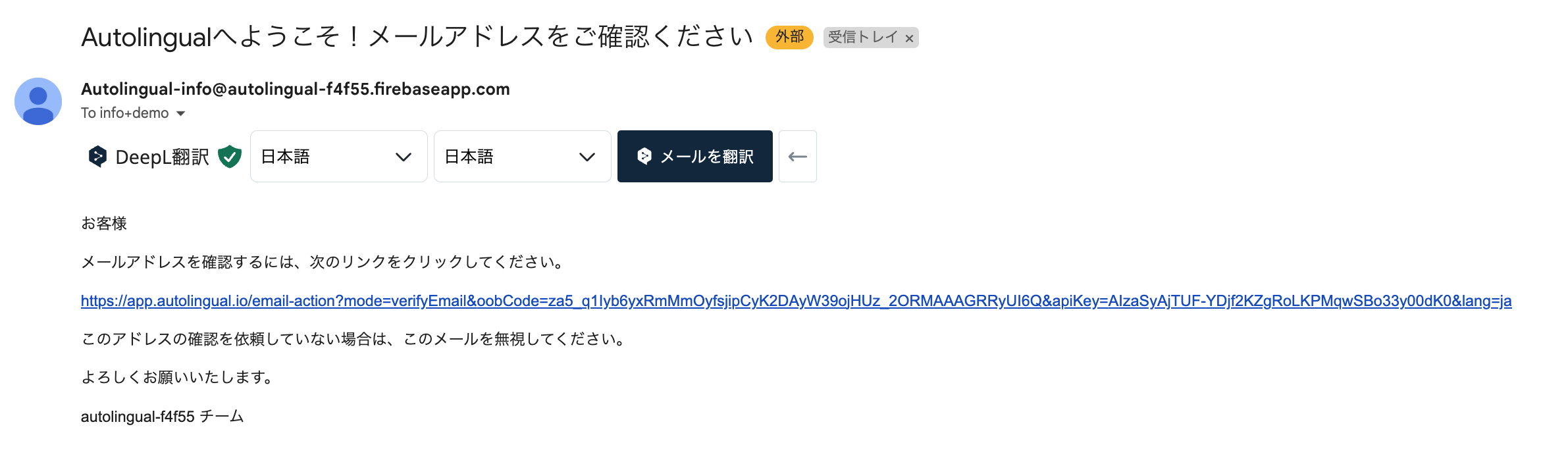1568x466 pixels.
Task: Expand recipient details arrow next to info+demo
Action: tap(180, 114)
